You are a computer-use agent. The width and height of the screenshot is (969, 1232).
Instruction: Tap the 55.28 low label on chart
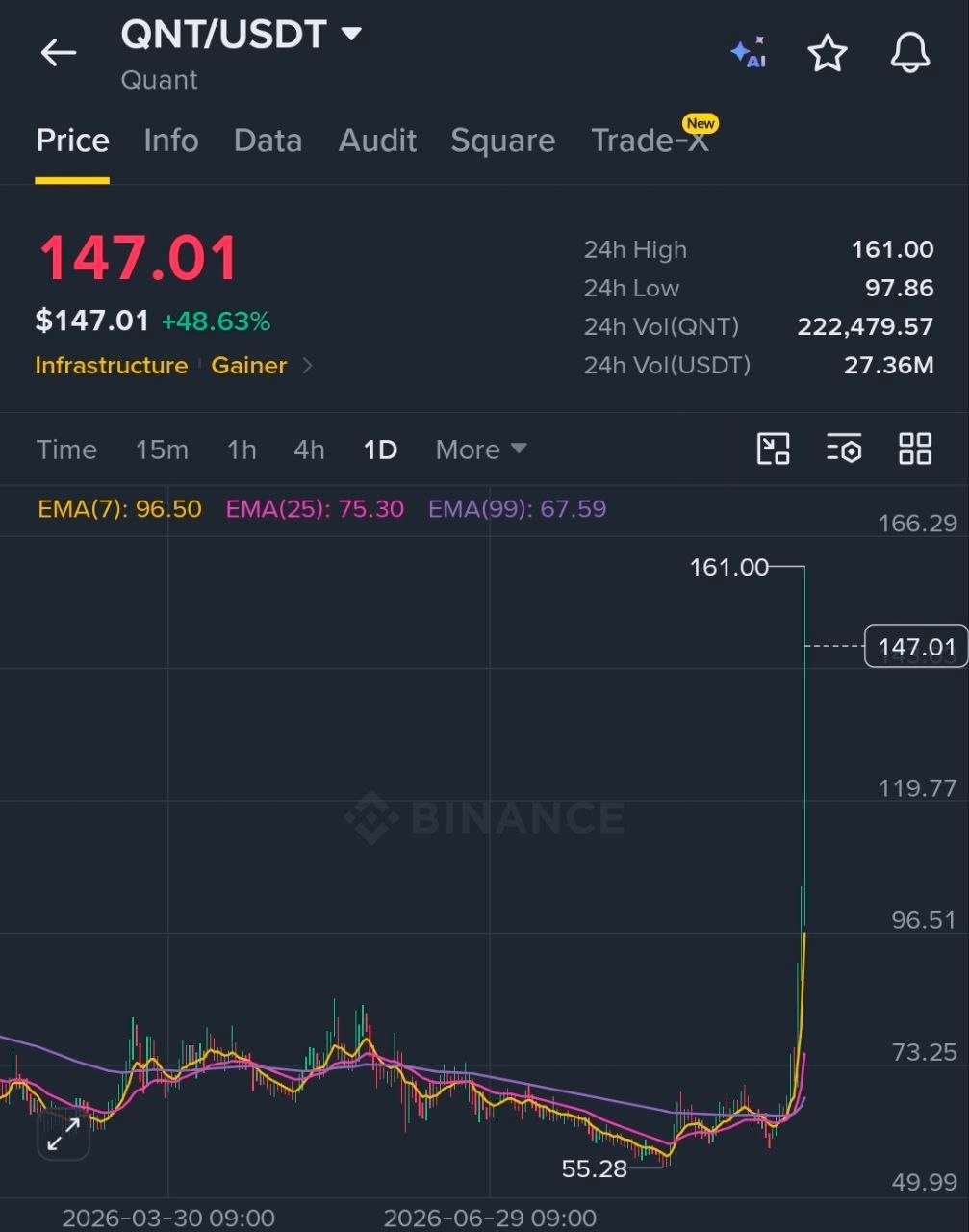pos(594,1168)
